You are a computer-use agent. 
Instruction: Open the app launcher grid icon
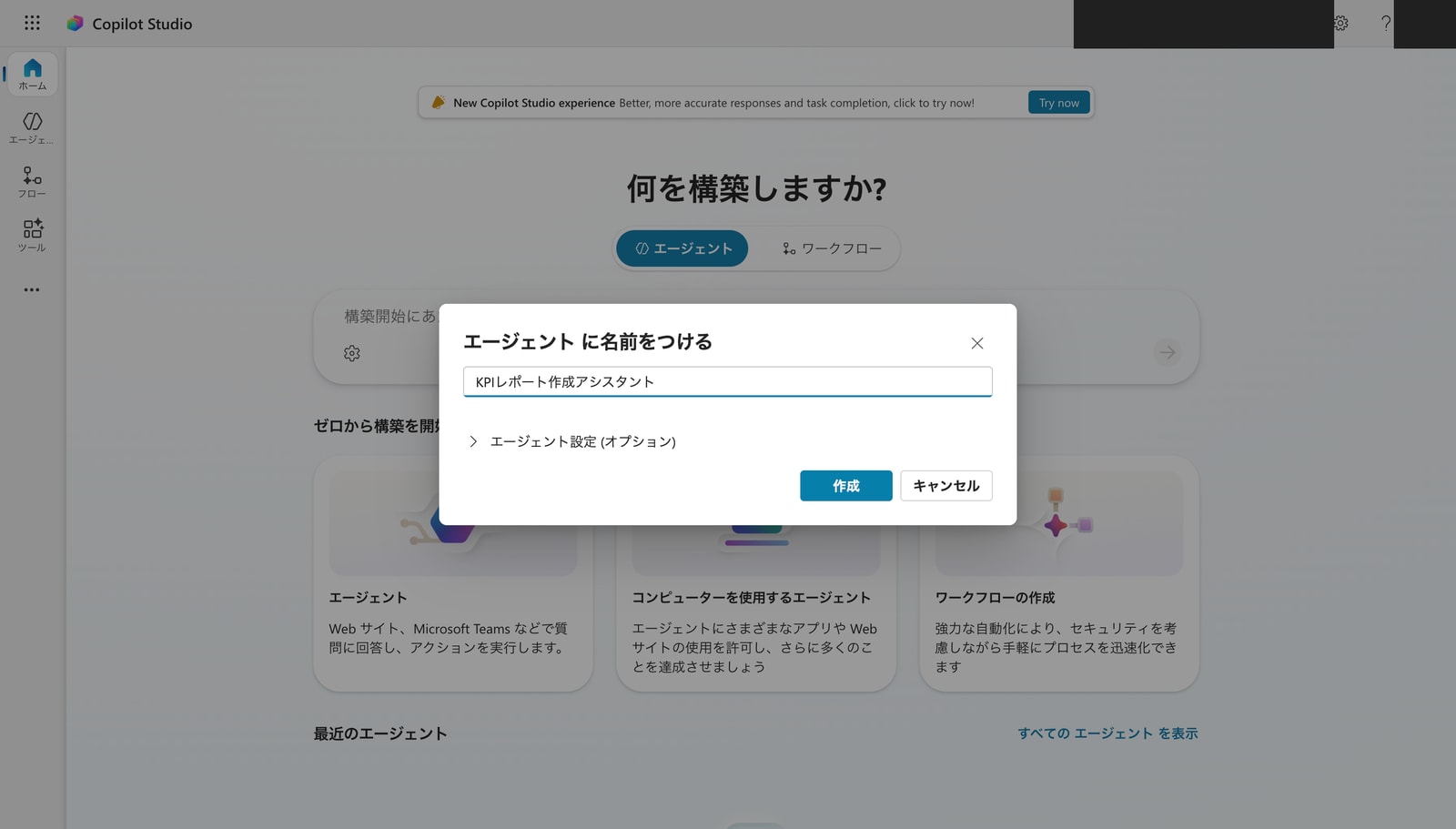32,23
